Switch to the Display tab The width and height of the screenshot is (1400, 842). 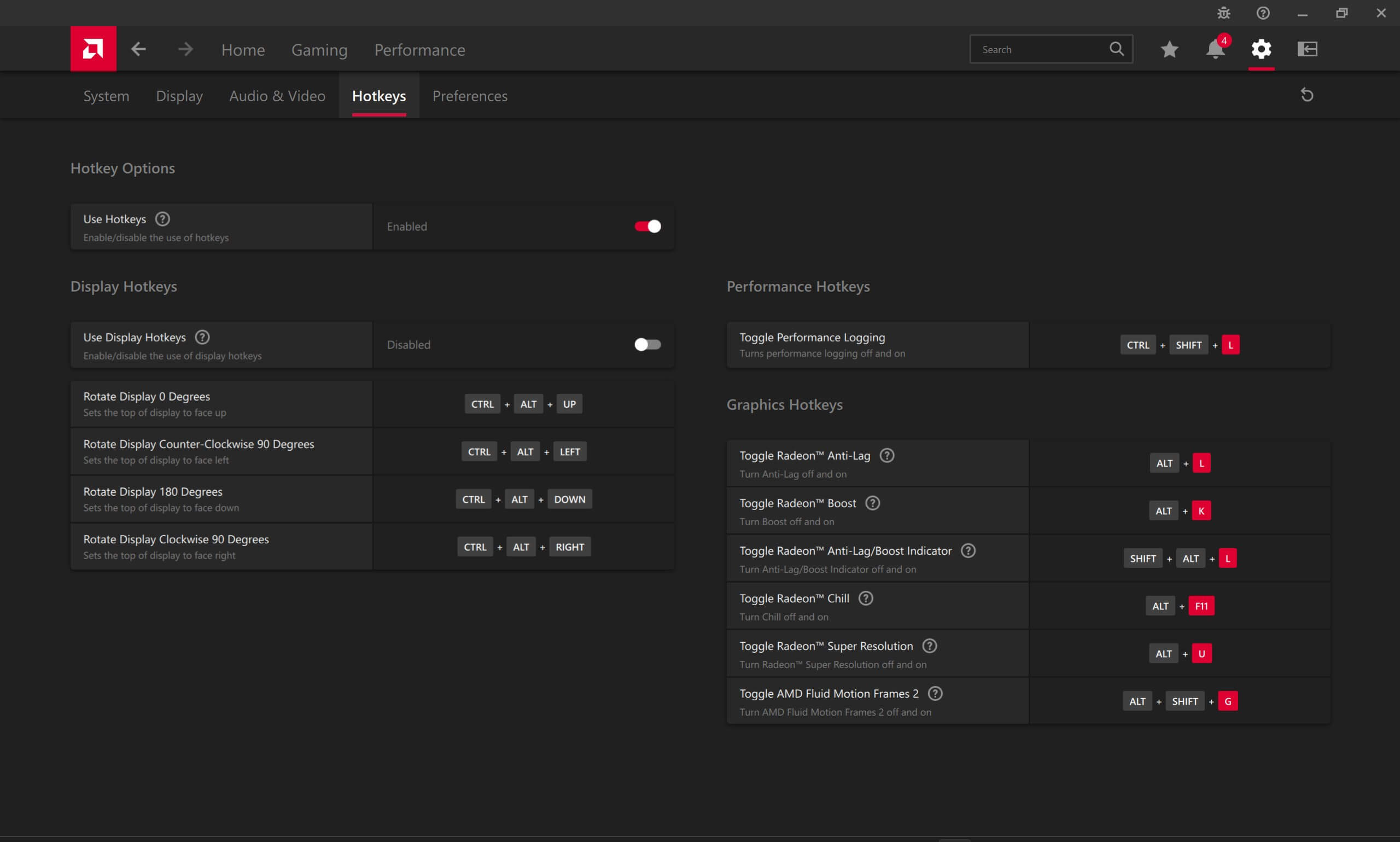point(179,96)
